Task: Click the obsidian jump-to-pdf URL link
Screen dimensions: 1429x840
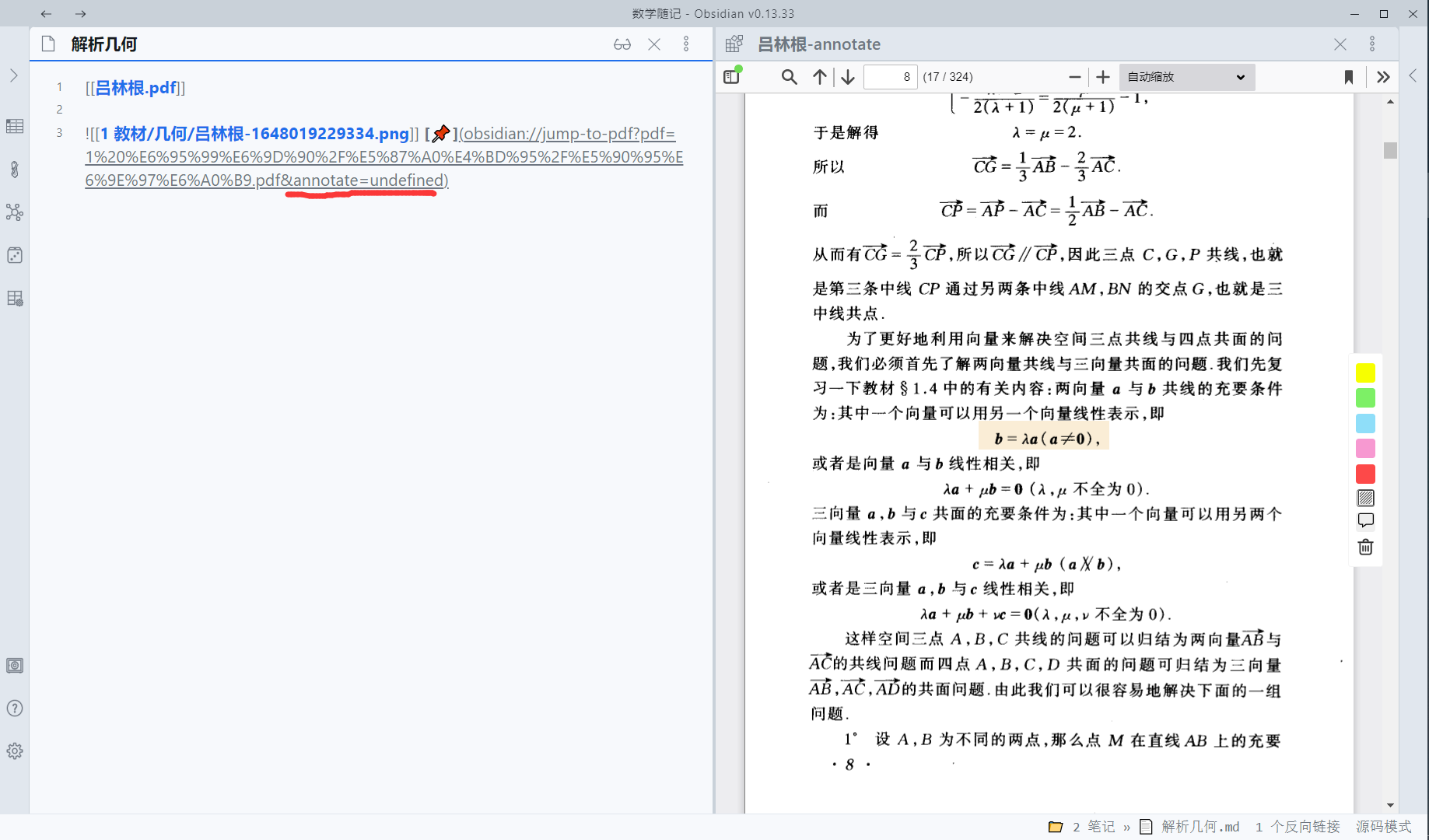Action: pyautogui.click(x=384, y=157)
